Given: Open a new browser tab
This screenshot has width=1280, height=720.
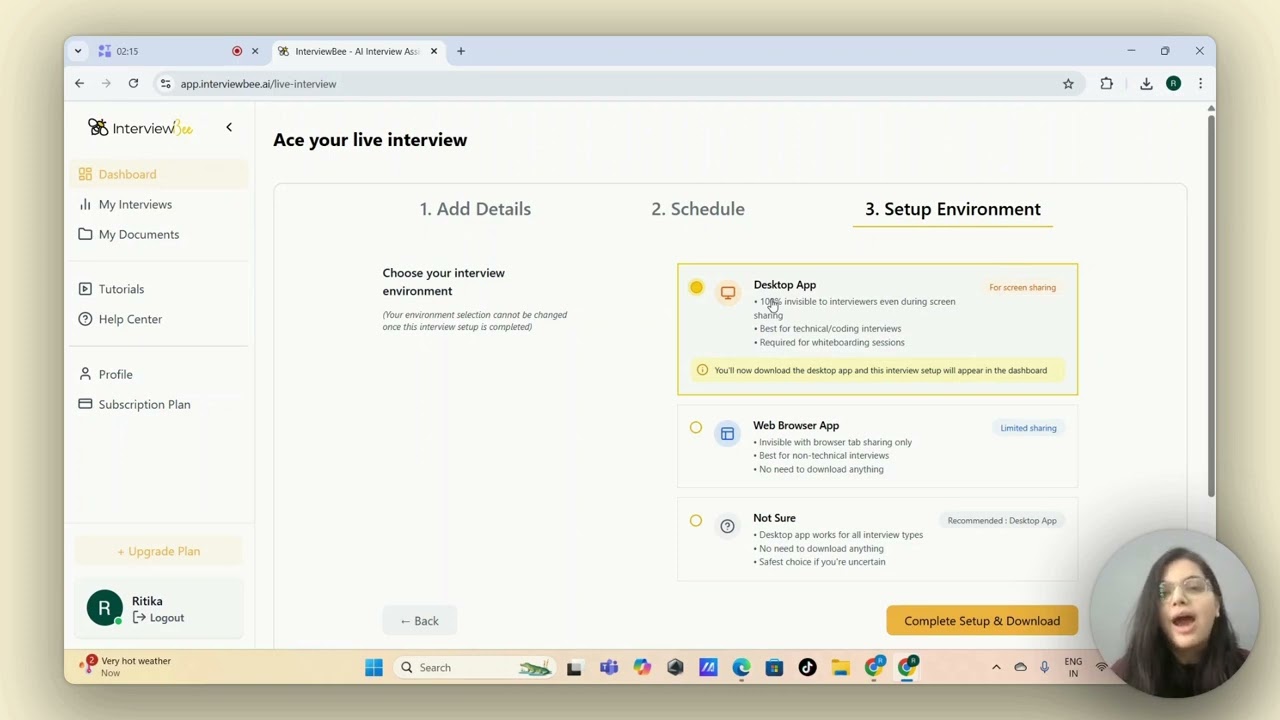Looking at the screenshot, I should click(461, 51).
